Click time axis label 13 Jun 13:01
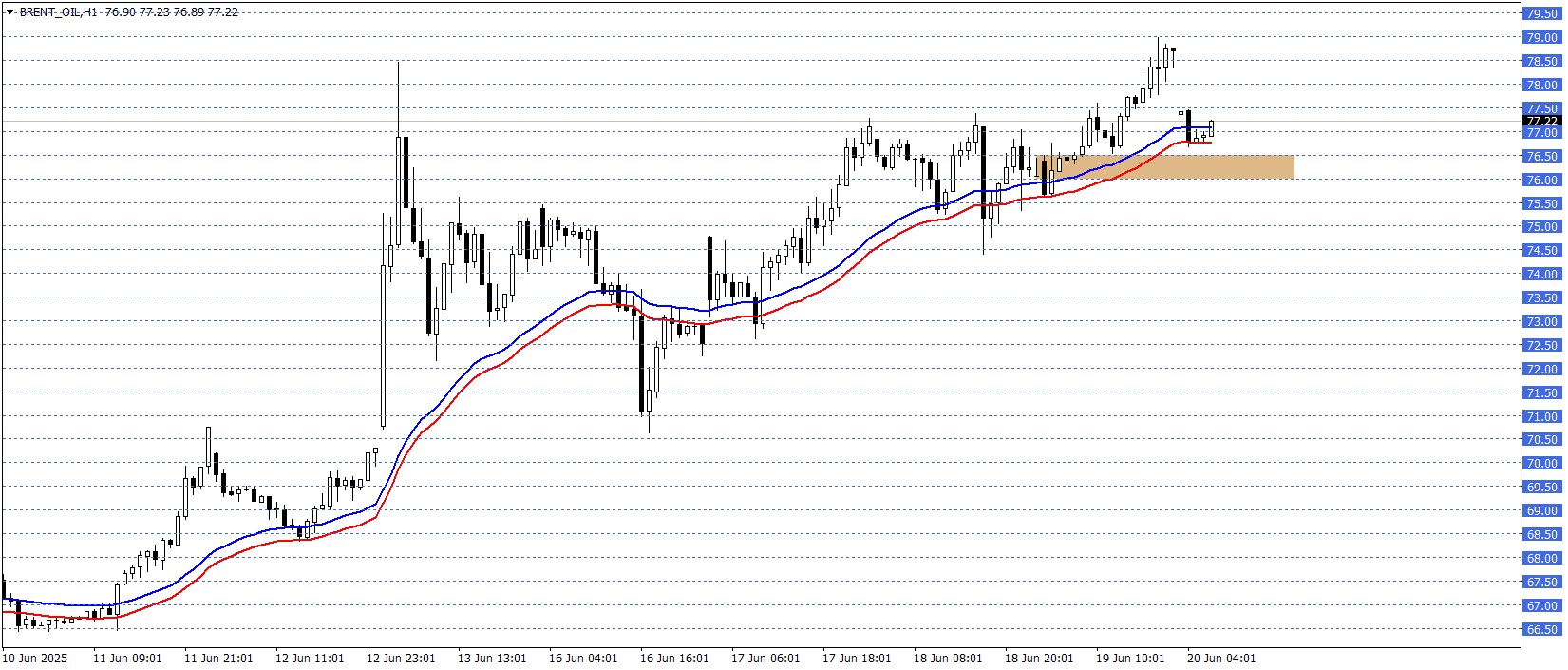Viewport: 1568px width, 670px height. click(x=492, y=659)
